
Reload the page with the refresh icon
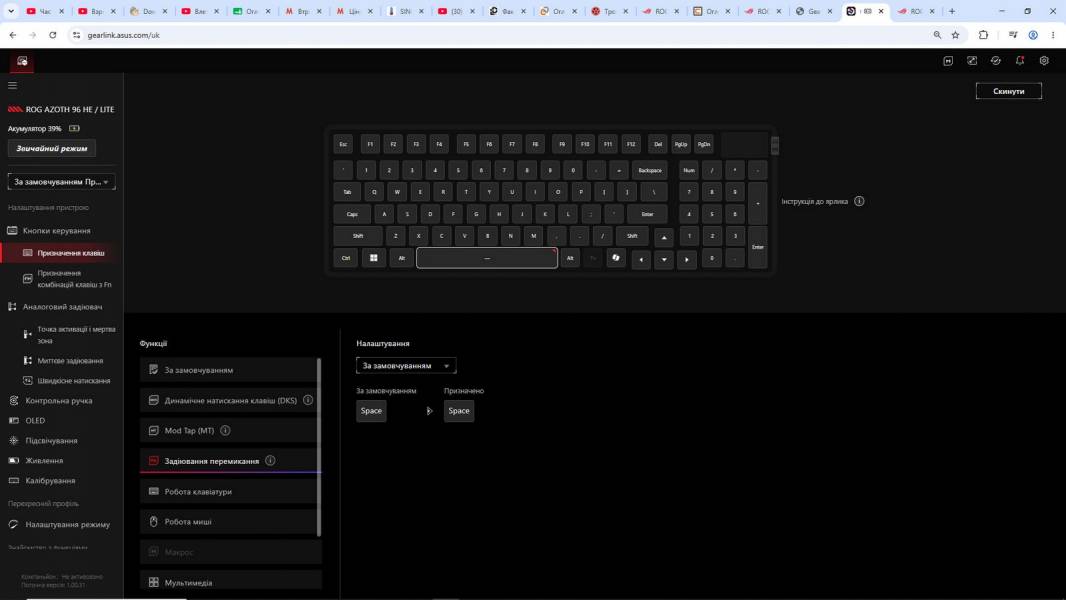pyautogui.click(x=52, y=35)
